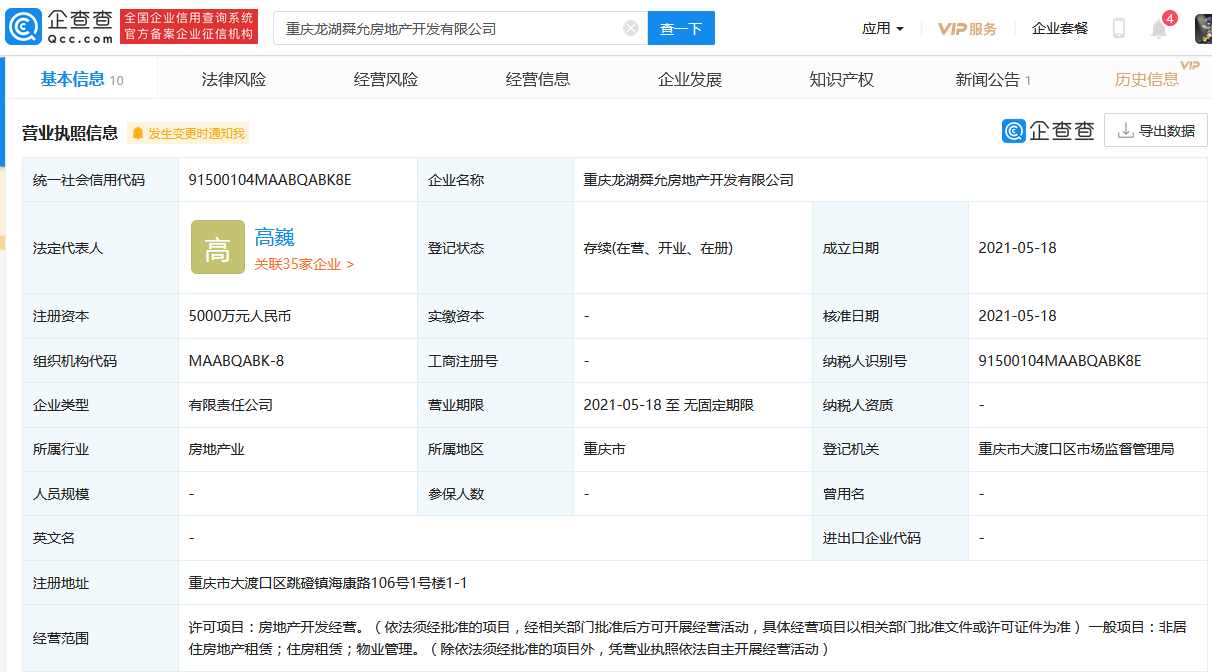Switch to the 知识产权 tab
This screenshot has width=1212, height=672.
842,79
